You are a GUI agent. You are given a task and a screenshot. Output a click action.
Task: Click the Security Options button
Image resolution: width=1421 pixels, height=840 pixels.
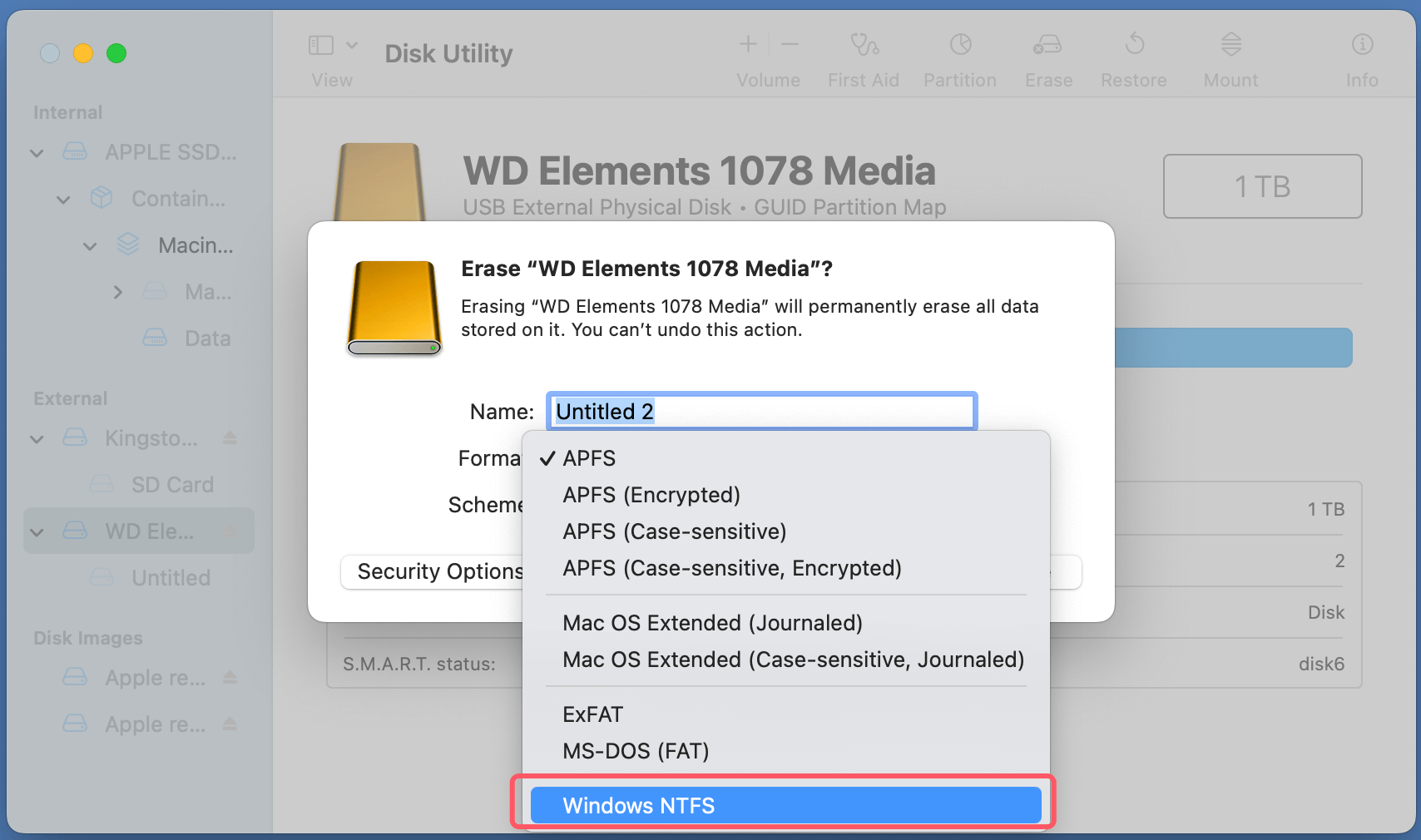(439, 571)
